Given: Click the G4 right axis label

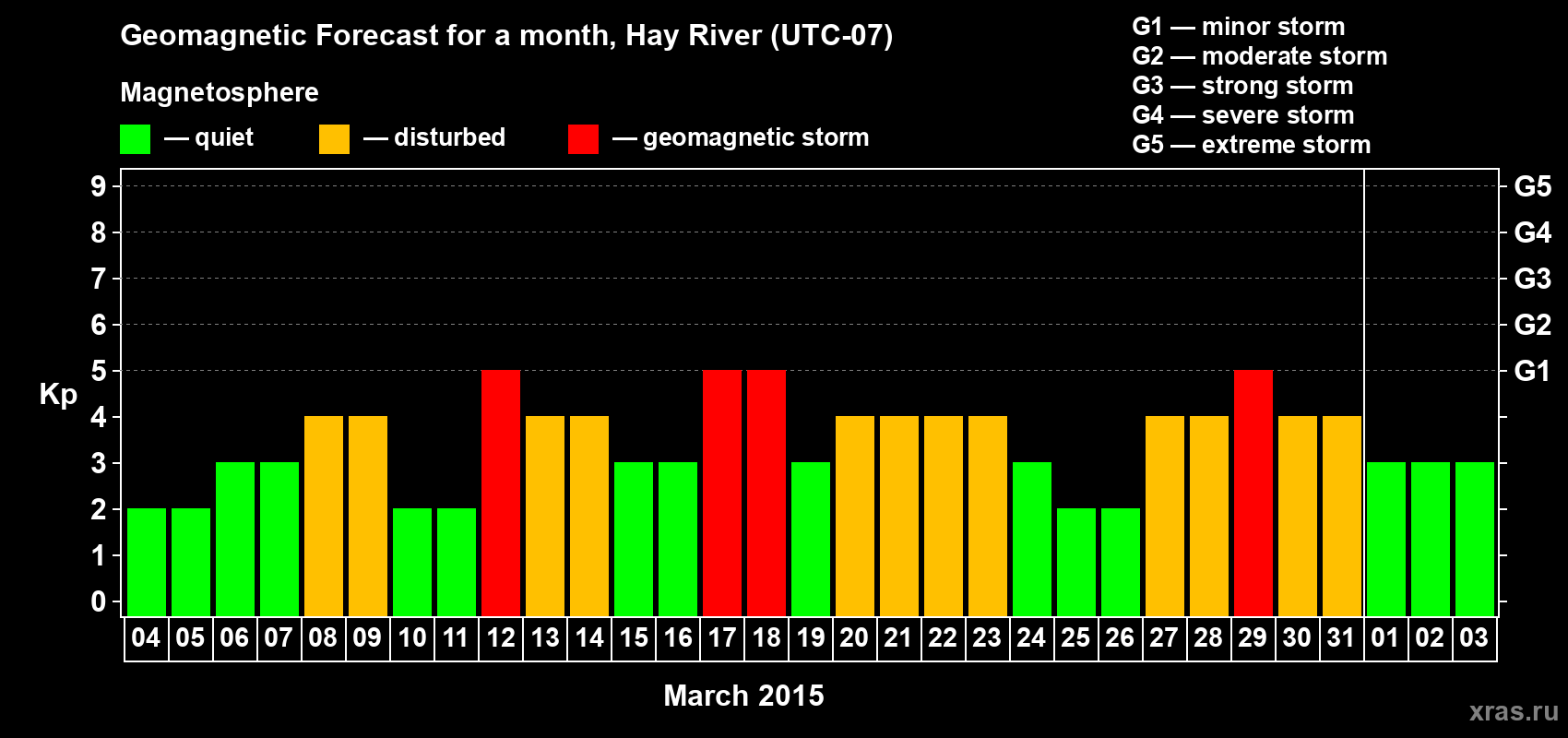Looking at the screenshot, I should (1533, 232).
